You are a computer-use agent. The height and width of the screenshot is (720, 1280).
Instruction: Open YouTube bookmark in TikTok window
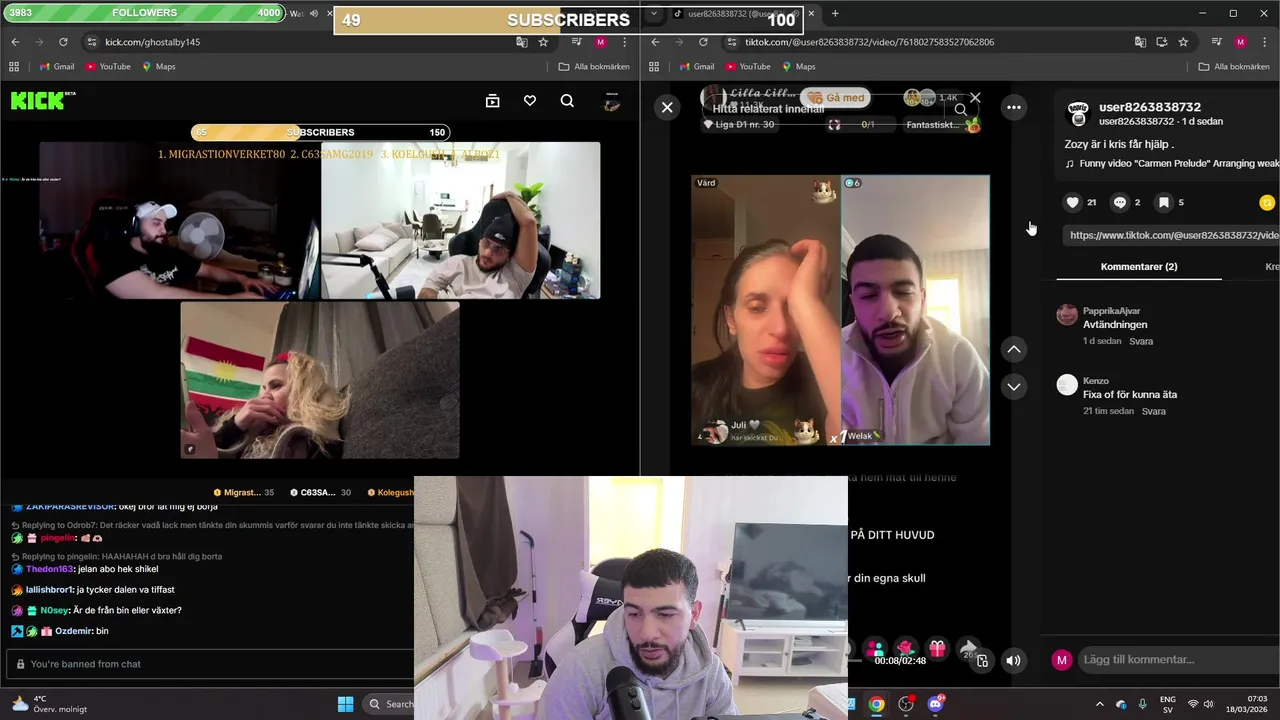[748, 67]
